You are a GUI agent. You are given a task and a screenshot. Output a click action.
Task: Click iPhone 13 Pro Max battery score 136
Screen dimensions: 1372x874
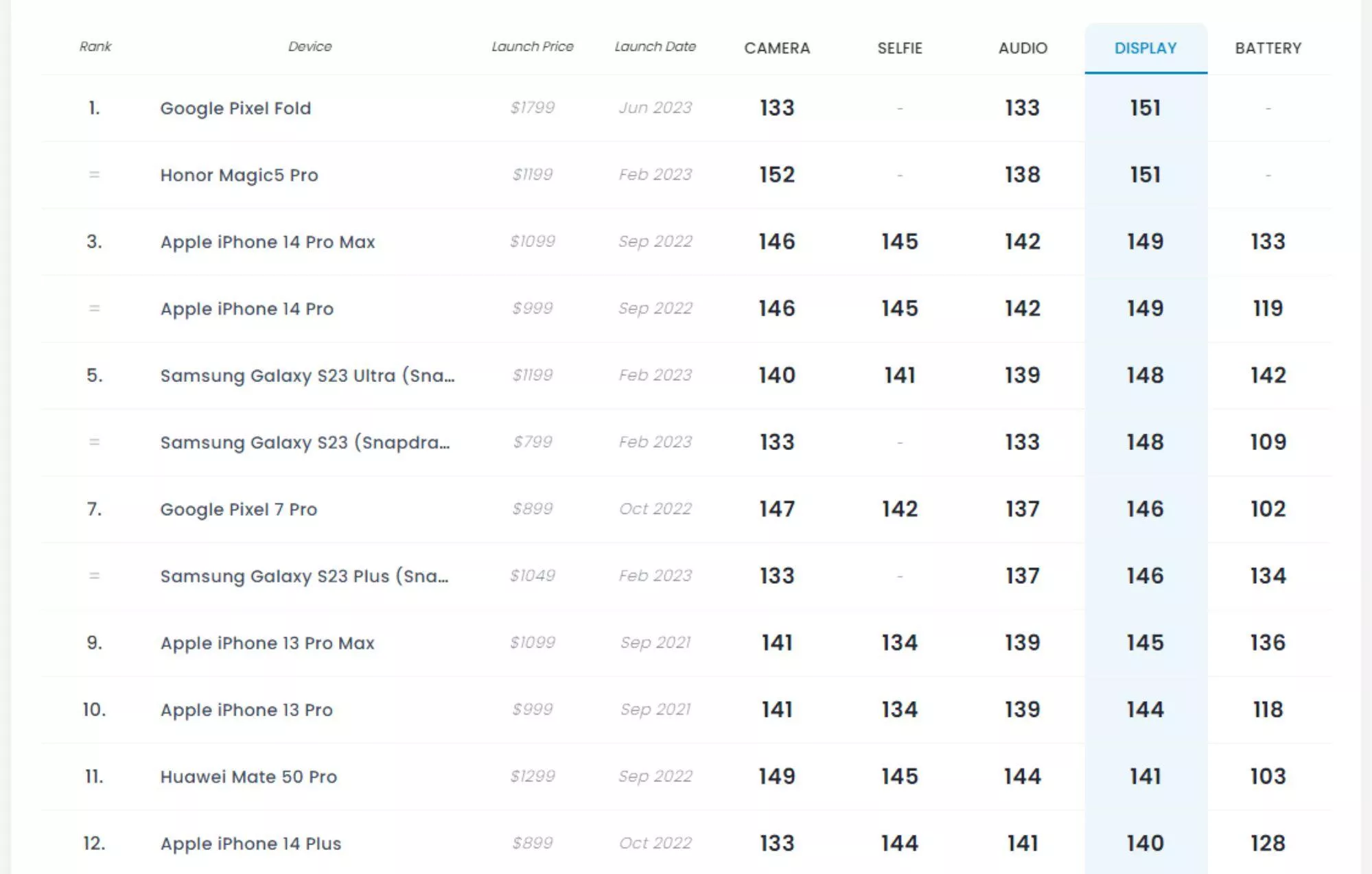(1268, 643)
